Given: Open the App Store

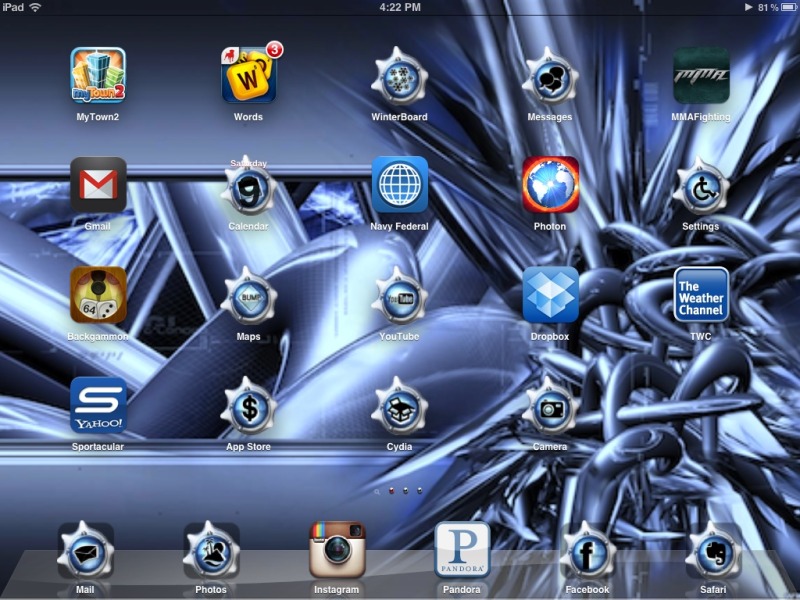Looking at the screenshot, I should (249, 406).
